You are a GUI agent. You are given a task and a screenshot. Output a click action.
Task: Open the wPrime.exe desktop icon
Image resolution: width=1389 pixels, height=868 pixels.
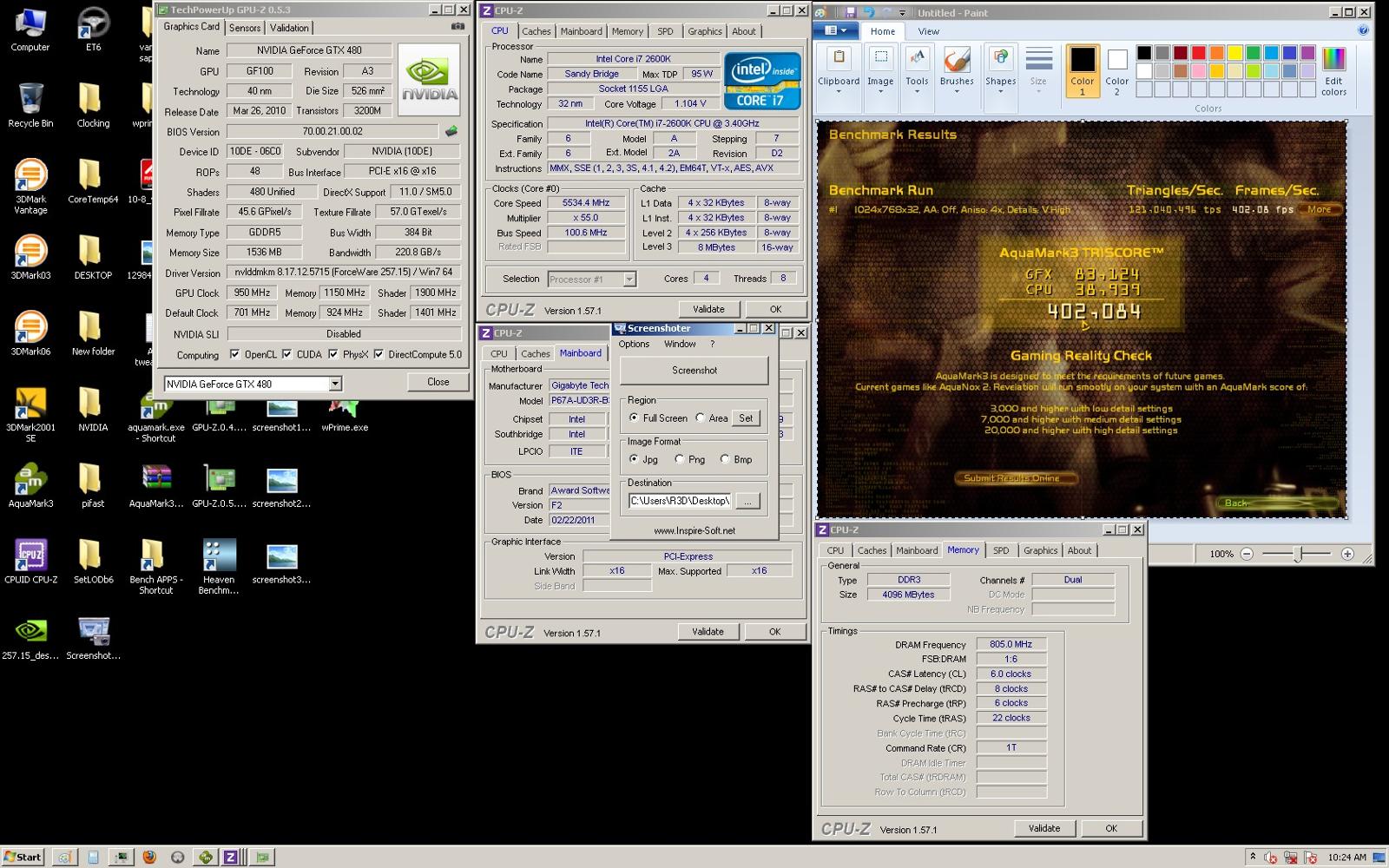[345, 411]
